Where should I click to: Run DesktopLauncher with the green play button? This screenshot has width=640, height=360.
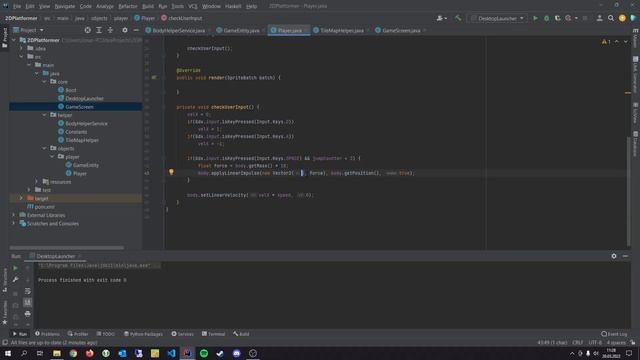click(535, 18)
